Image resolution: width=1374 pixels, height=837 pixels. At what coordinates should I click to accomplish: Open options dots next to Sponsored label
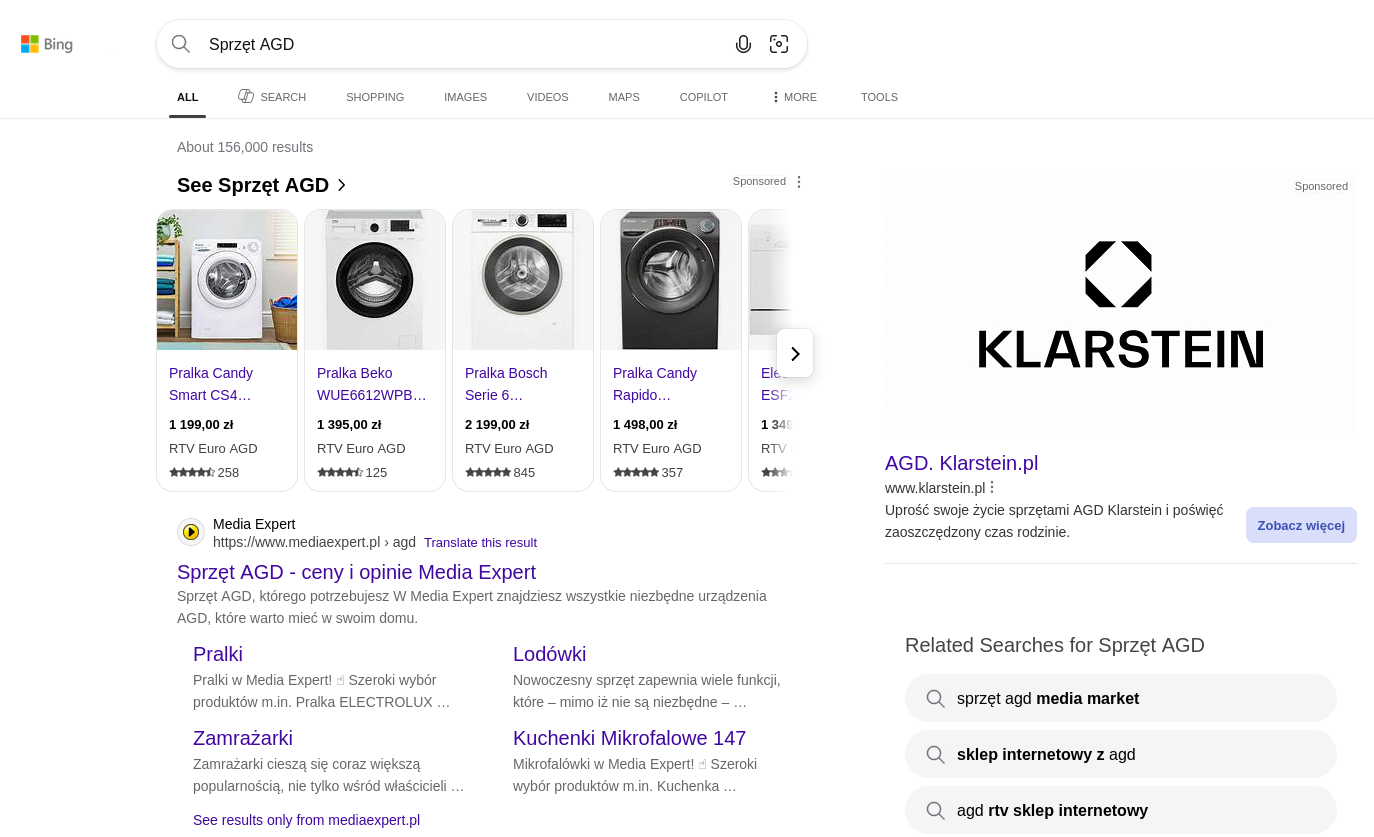click(x=799, y=182)
